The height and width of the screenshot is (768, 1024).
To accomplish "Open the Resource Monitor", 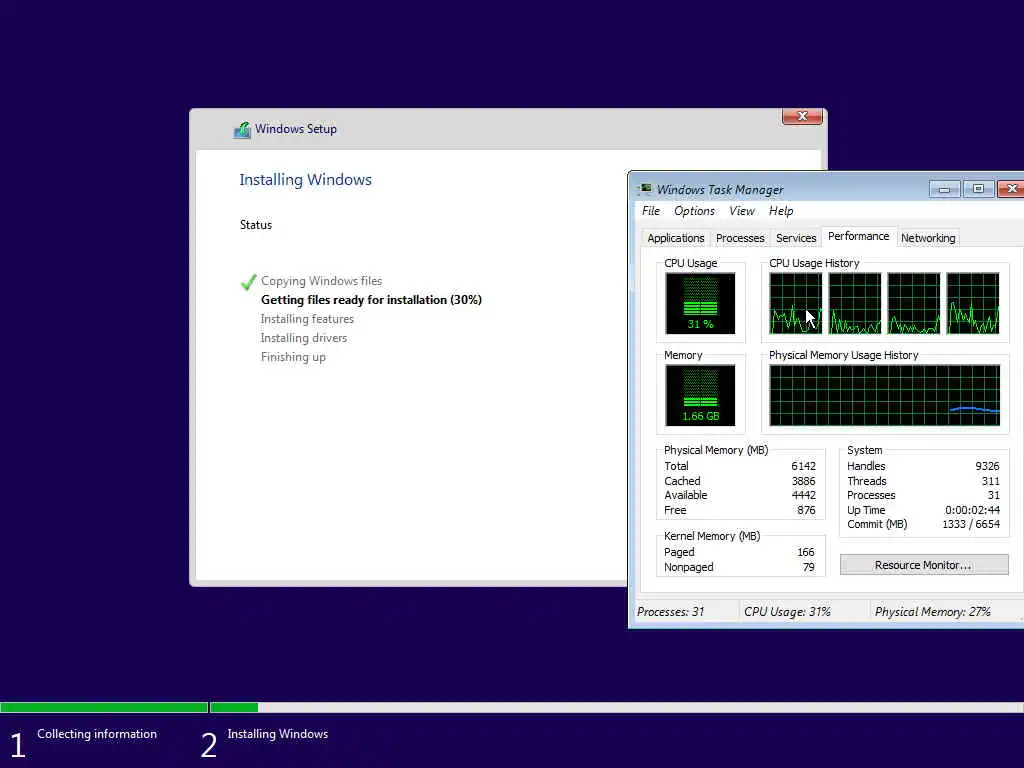I will click(923, 565).
